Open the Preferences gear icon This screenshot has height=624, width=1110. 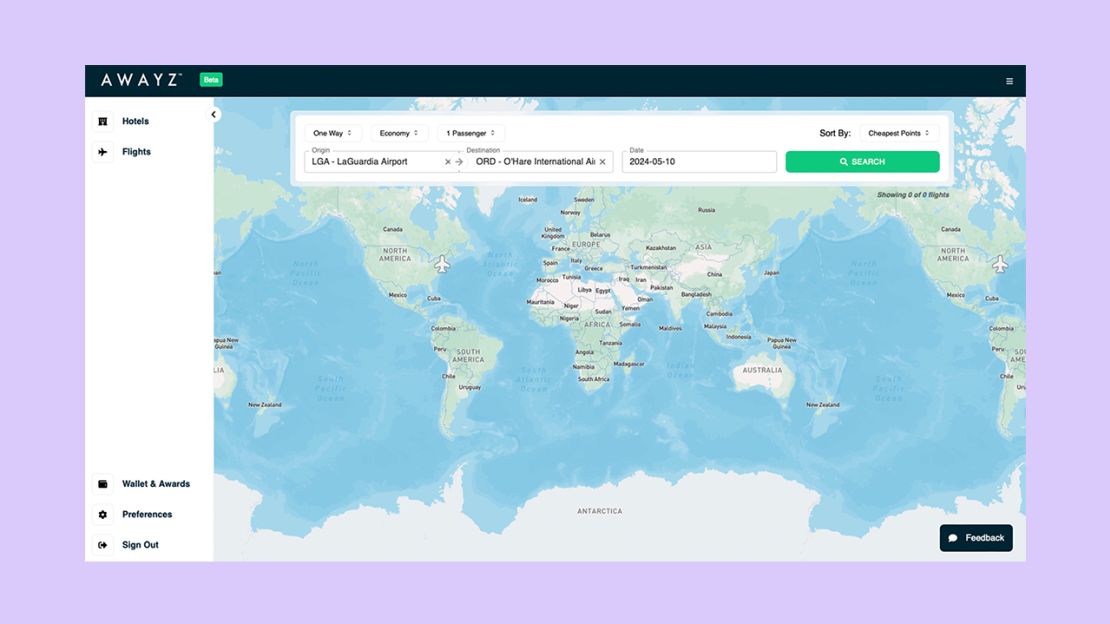click(103, 514)
